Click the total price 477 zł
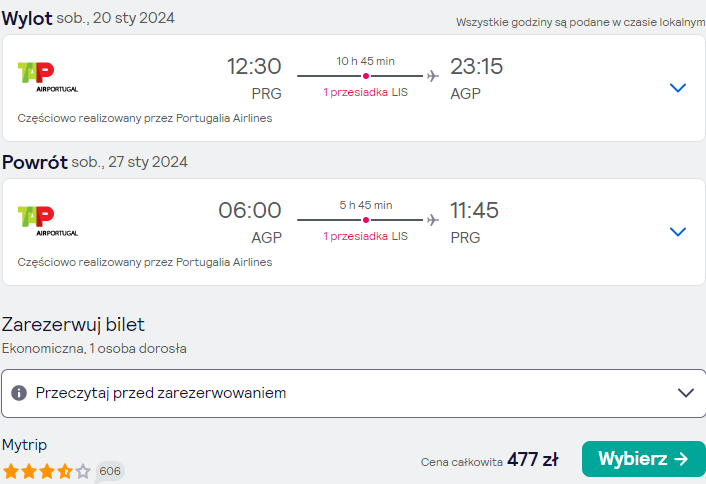Viewport: 706px width, 484px height. (533, 460)
